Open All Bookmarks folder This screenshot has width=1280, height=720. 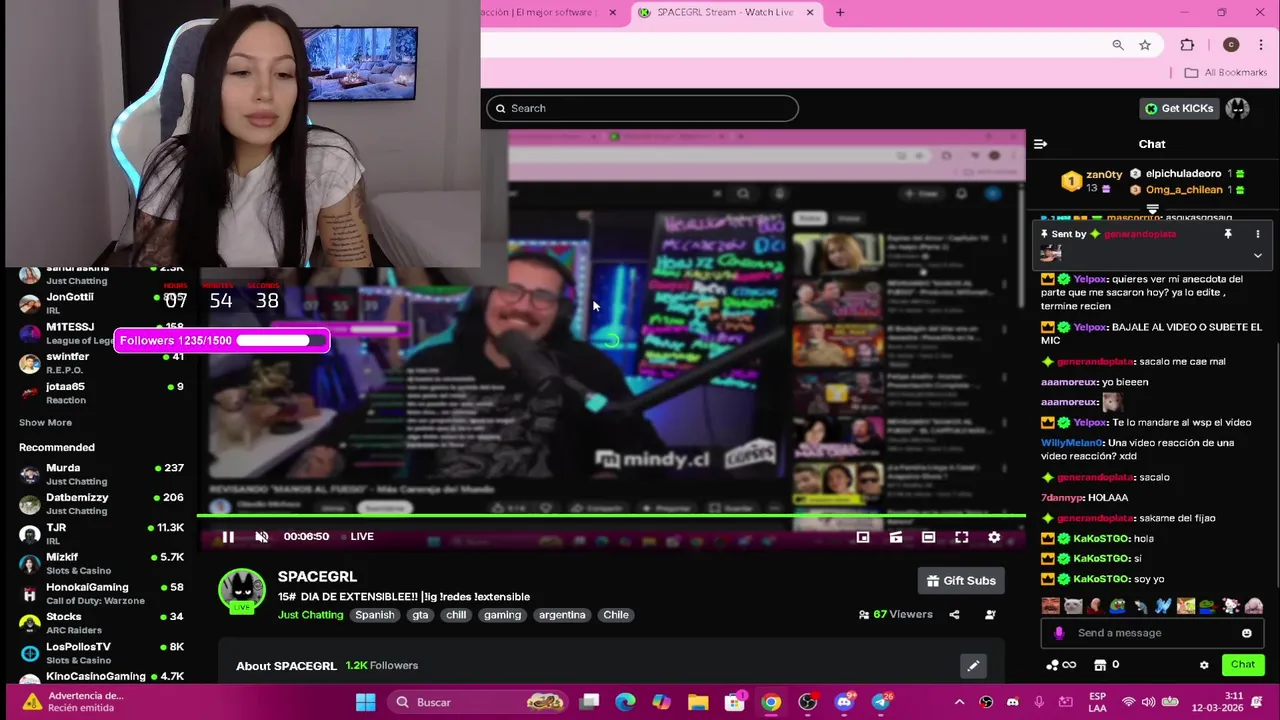click(x=1226, y=72)
